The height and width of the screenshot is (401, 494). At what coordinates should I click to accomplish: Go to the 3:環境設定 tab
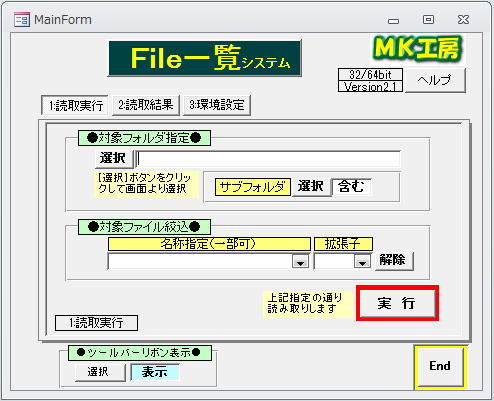click(x=217, y=105)
